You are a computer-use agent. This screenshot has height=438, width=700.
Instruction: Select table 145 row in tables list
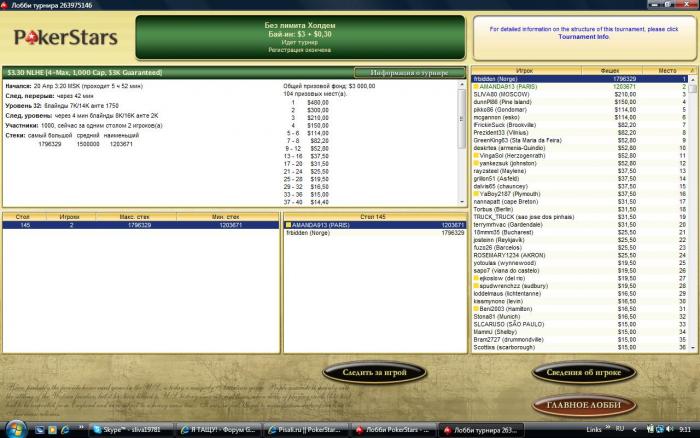pos(141,225)
